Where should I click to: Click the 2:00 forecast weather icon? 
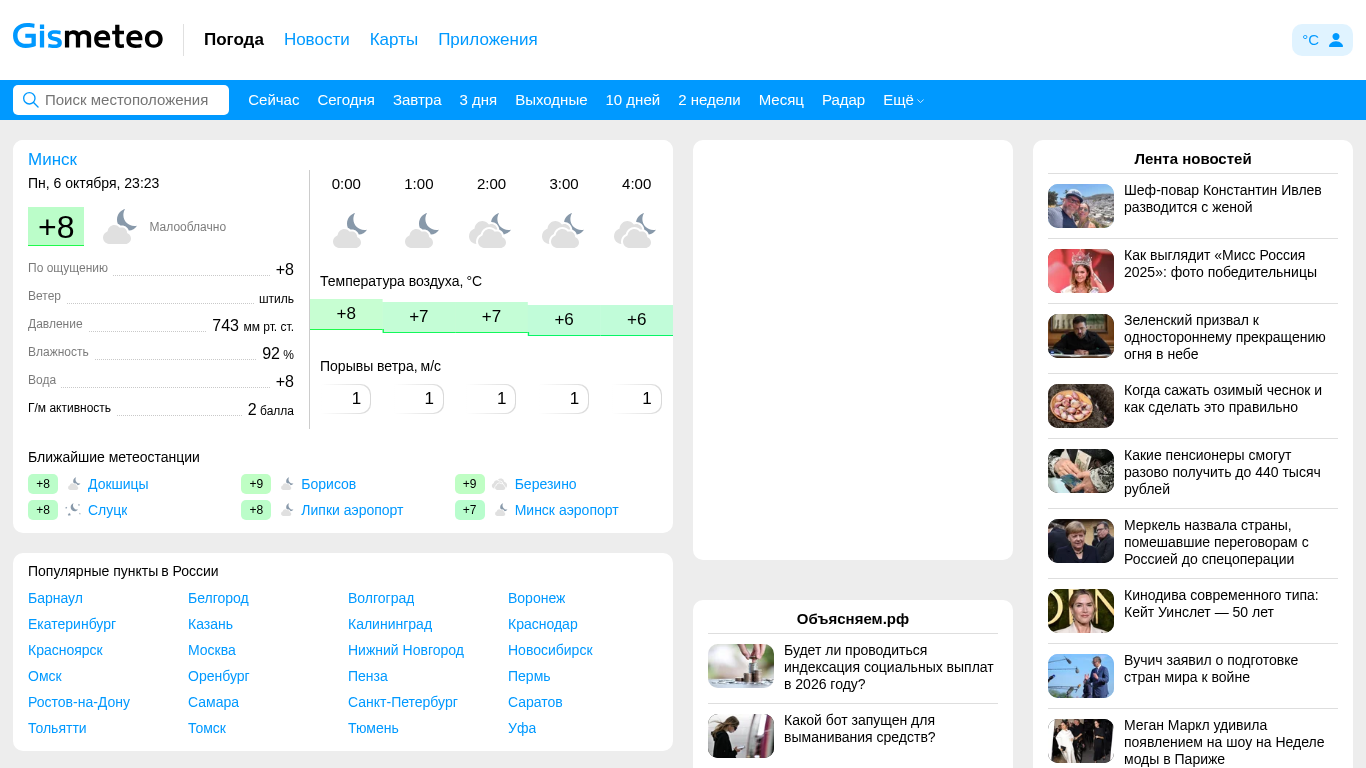pos(491,231)
